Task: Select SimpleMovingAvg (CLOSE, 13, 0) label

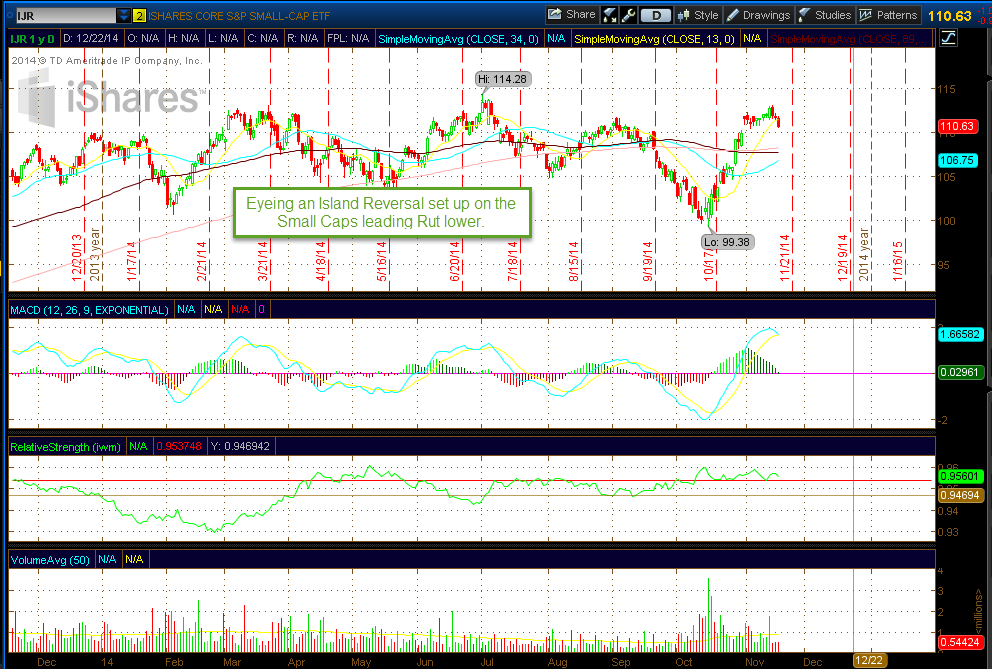Action: click(654, 39)
